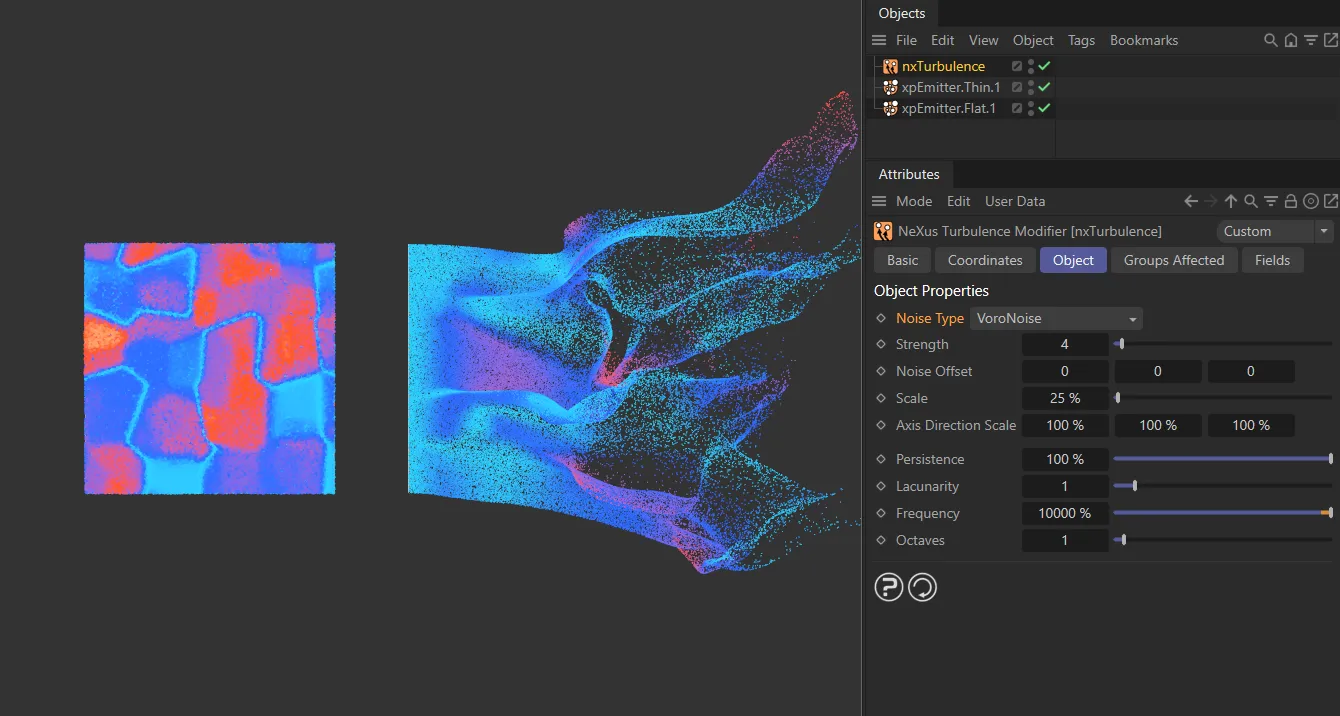The width and height of the screenshot is (1340, 716).
Task: Open the Noise Type dropdown showing VoroNoise
Action: [1055, 318]
